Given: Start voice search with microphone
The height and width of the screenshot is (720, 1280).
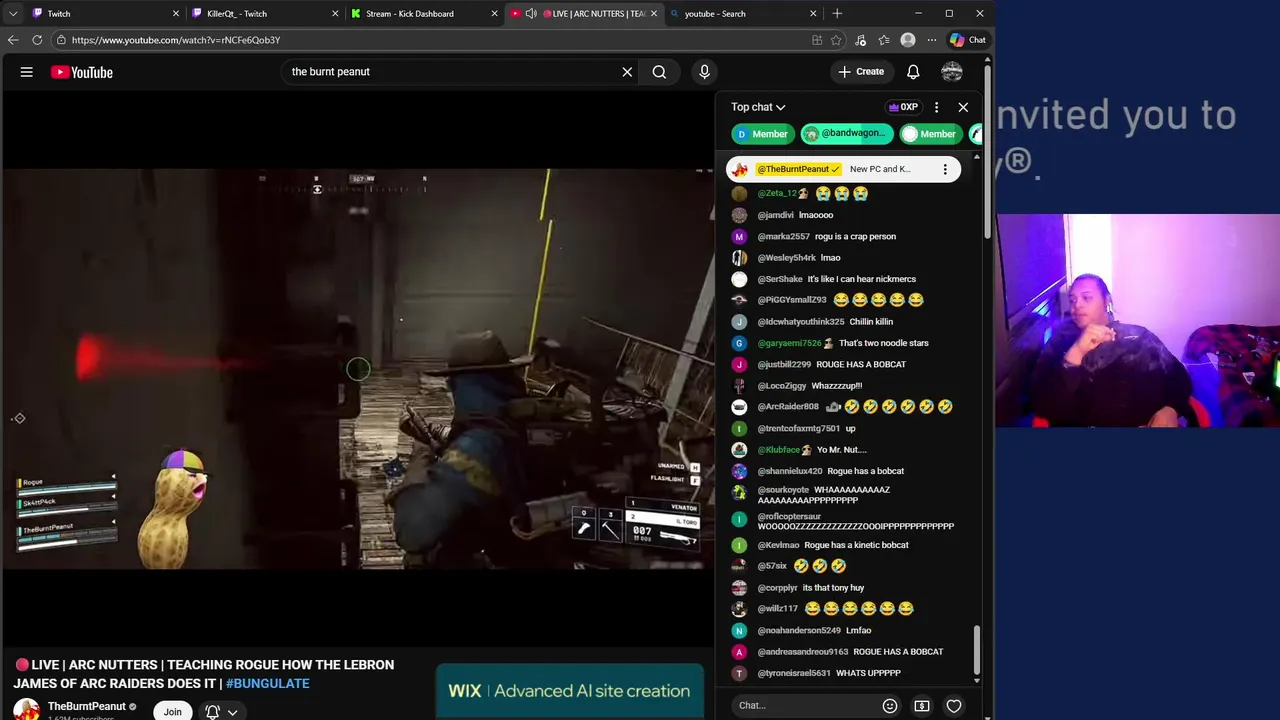Looking at the screenshot, I should (704, 72).
